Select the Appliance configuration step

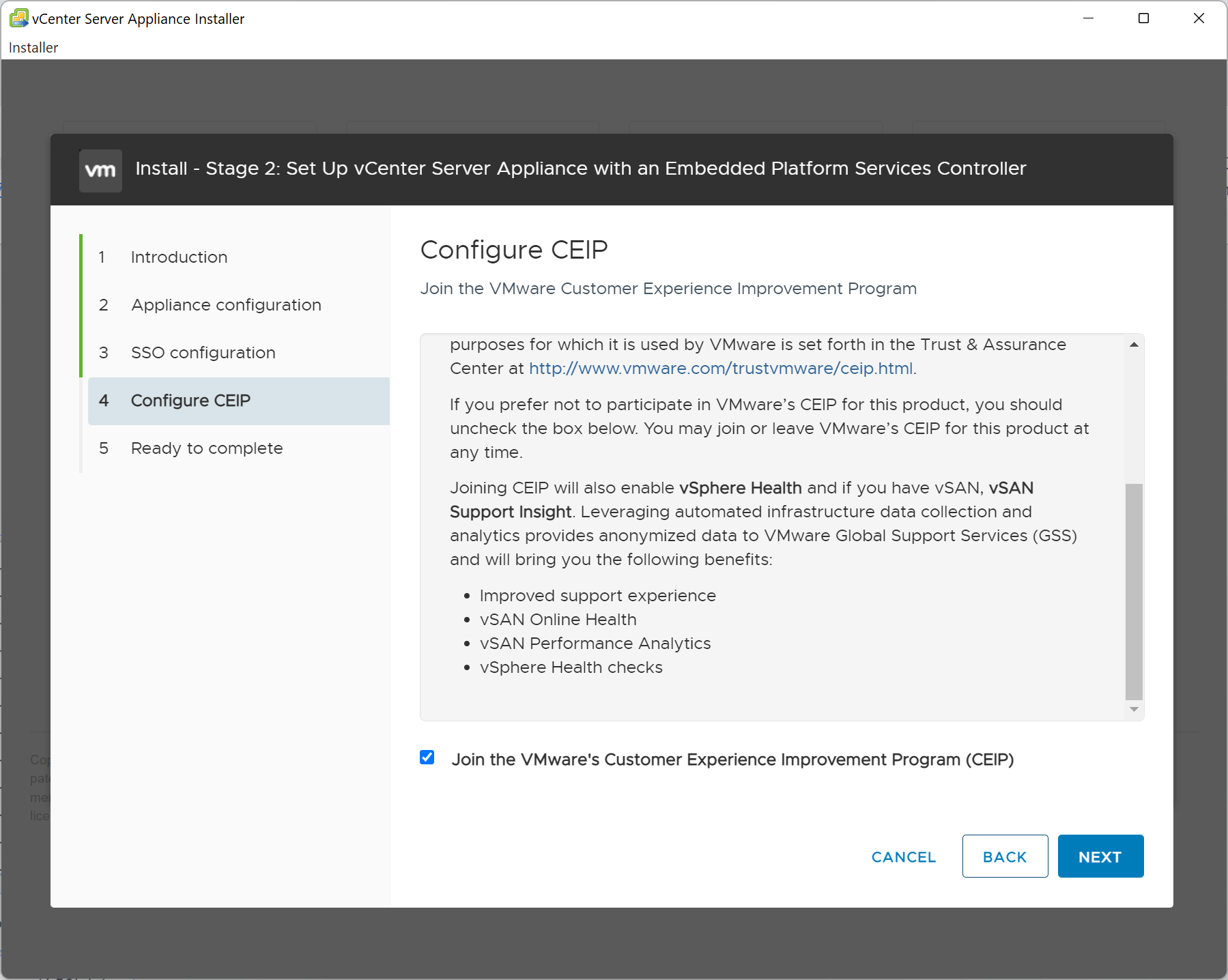click(226, 305)
